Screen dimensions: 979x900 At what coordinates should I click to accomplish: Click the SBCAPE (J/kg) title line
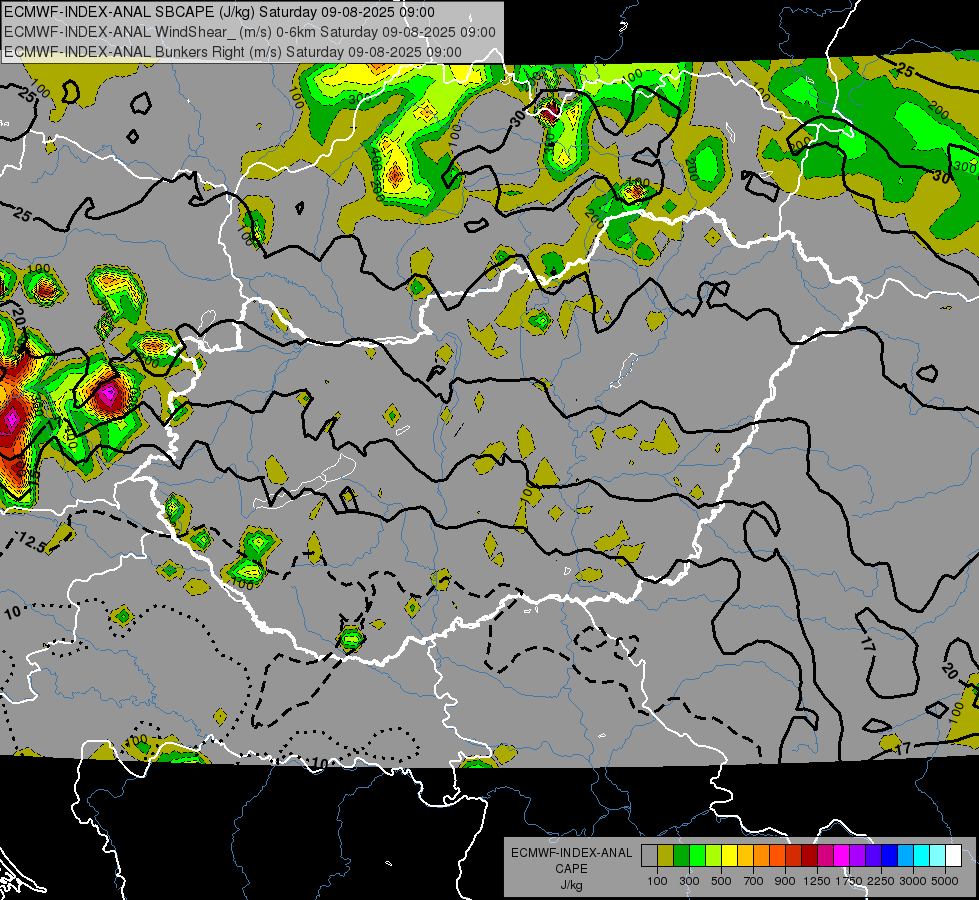[x=219, y=12]
